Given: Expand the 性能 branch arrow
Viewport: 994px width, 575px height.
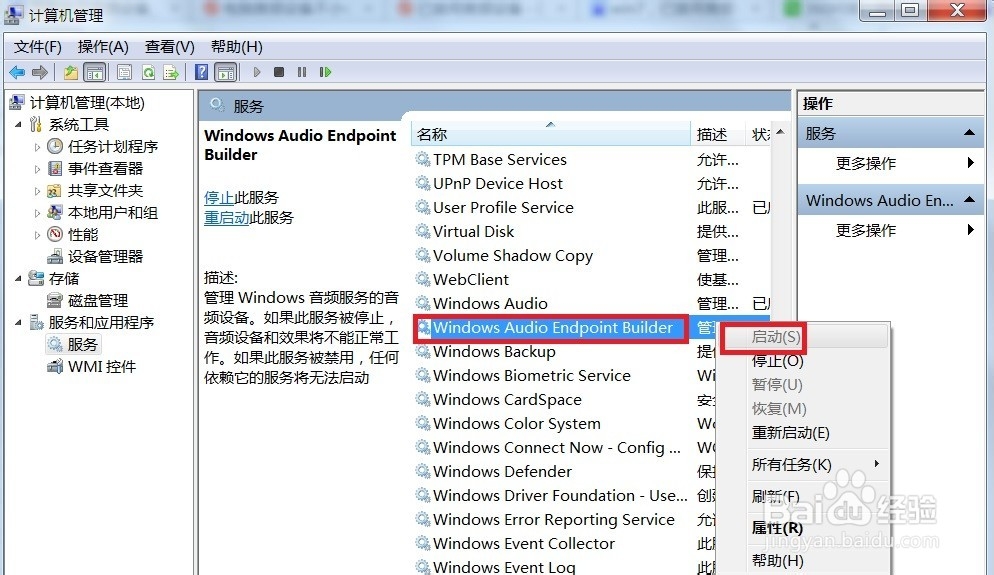Looking at the screenshot, I should pos(37,235).
